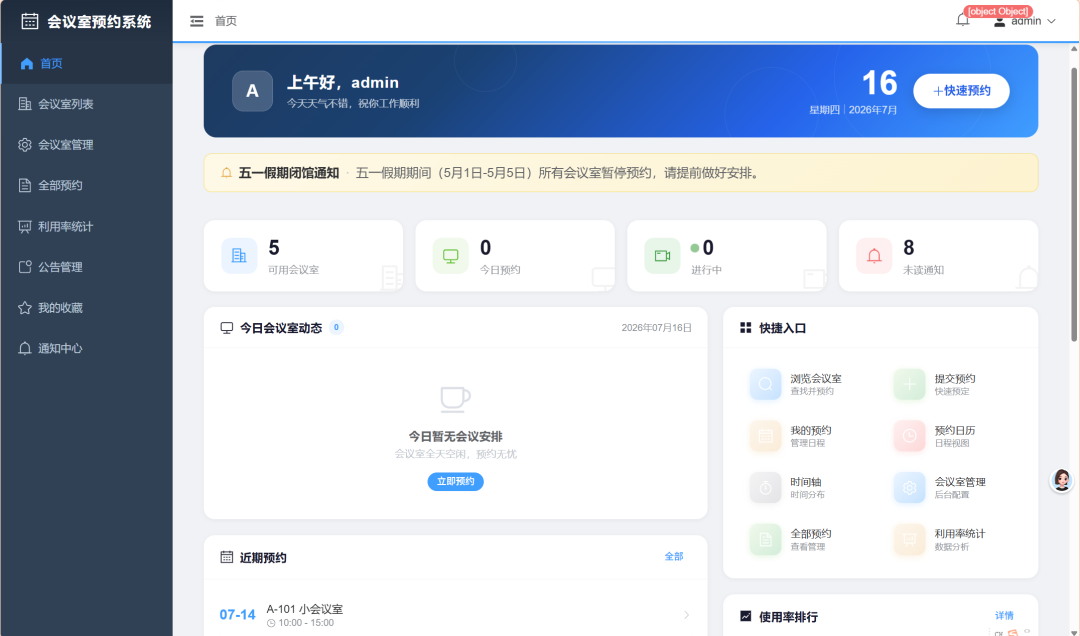Click the 近期预约 calendar icon
1080x636 pixels.
[227, 557]
